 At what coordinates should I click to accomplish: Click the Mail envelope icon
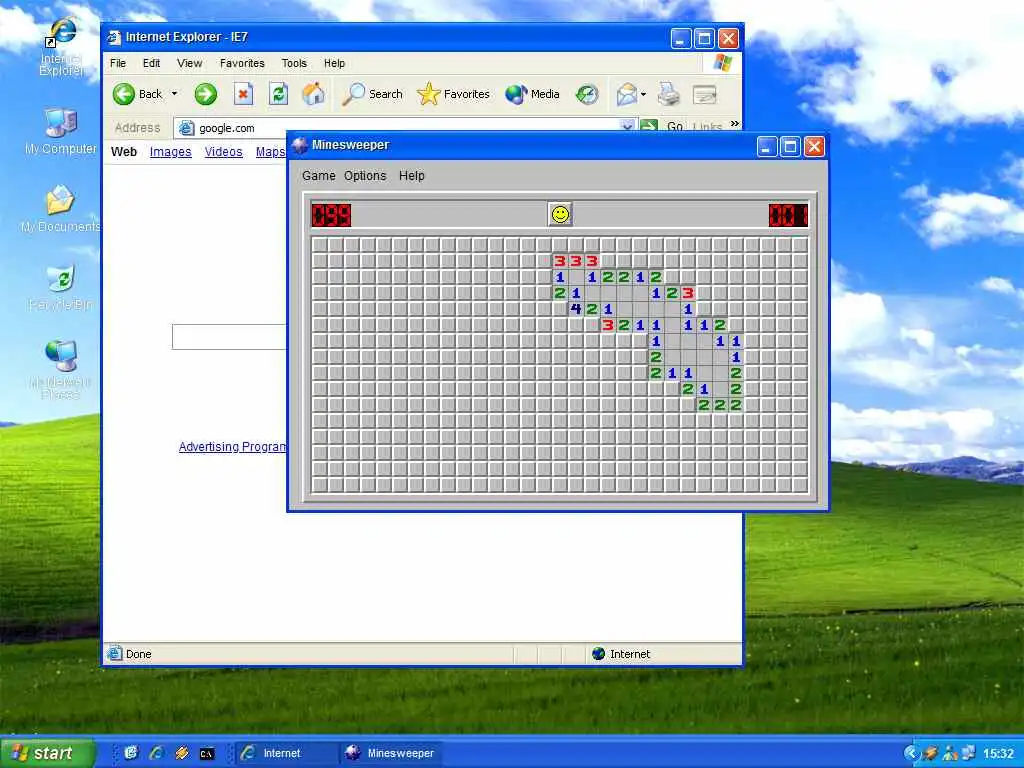click(626, 94)
